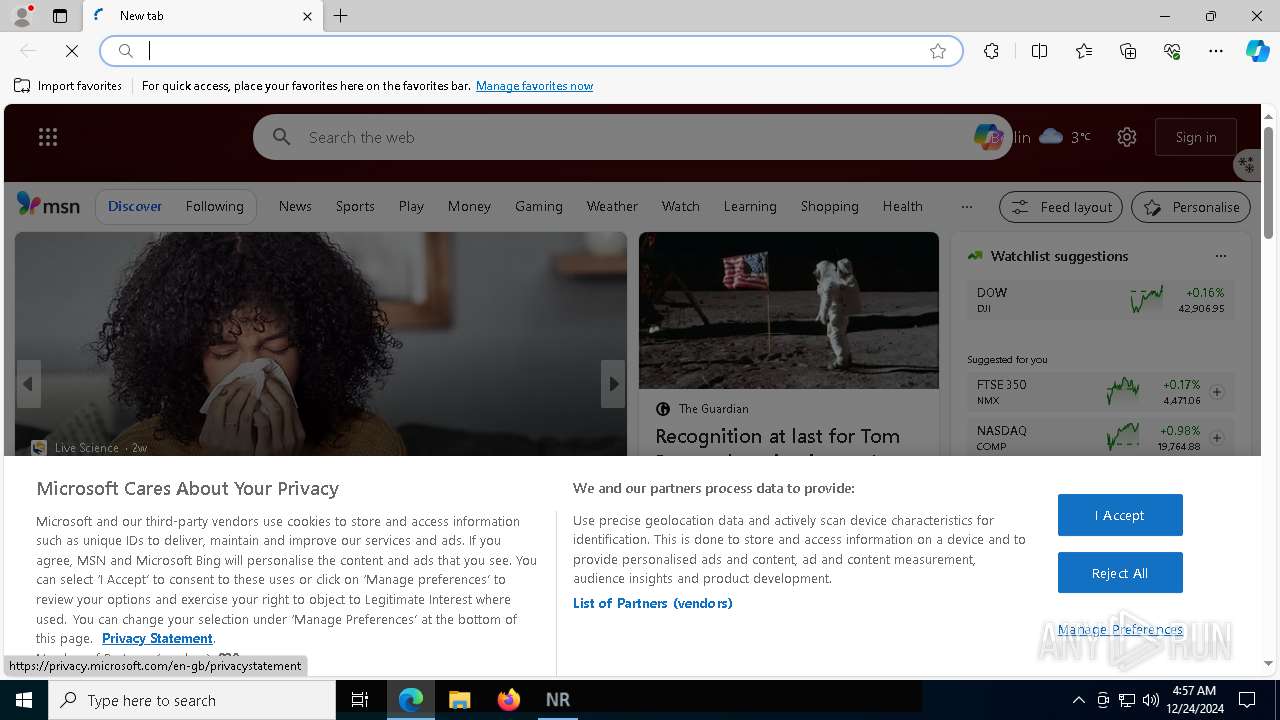Screen dimensions: 1280x720
Task: Click I Accept cookies button
Action: pos(1120,515)
